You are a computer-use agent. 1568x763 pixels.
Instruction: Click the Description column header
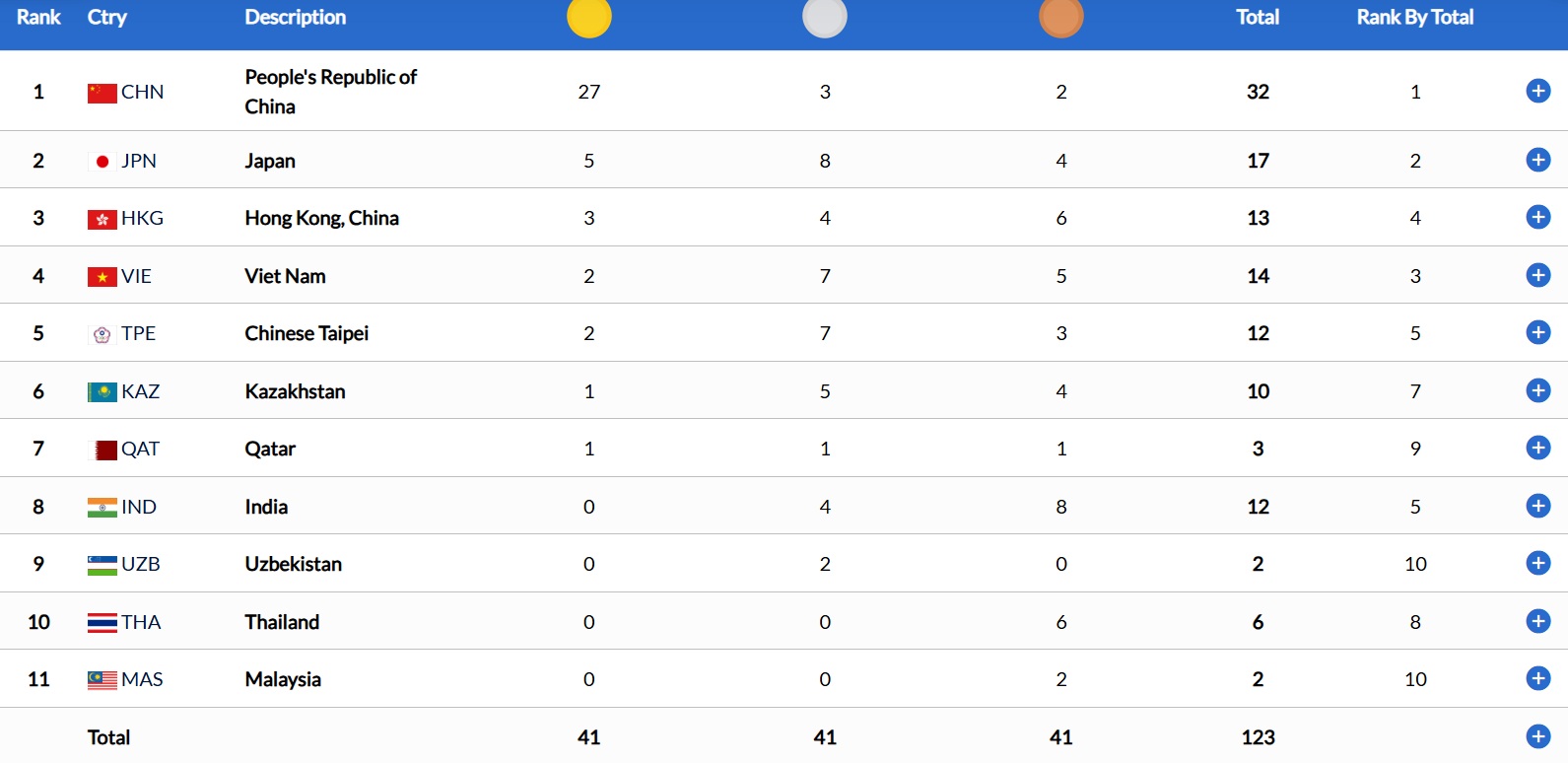coord(295,18)
